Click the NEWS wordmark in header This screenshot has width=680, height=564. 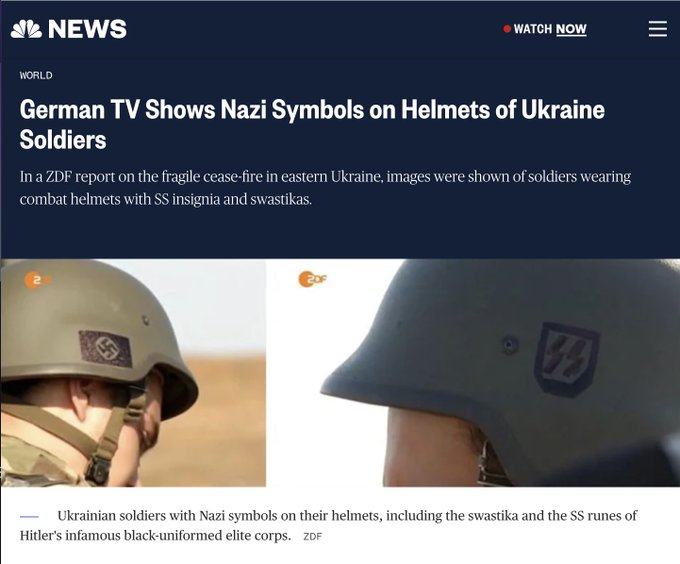(87, 29)
